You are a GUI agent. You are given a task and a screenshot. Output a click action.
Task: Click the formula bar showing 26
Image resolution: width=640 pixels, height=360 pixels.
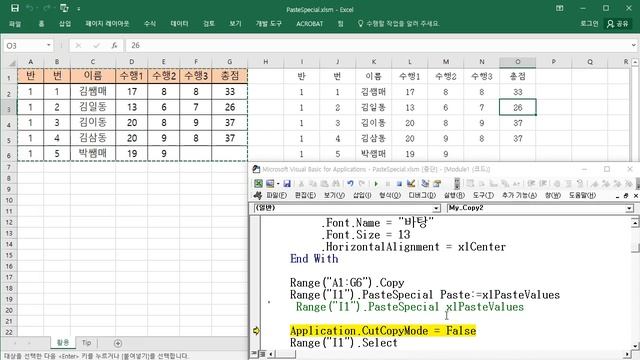[x=378, y=45]
